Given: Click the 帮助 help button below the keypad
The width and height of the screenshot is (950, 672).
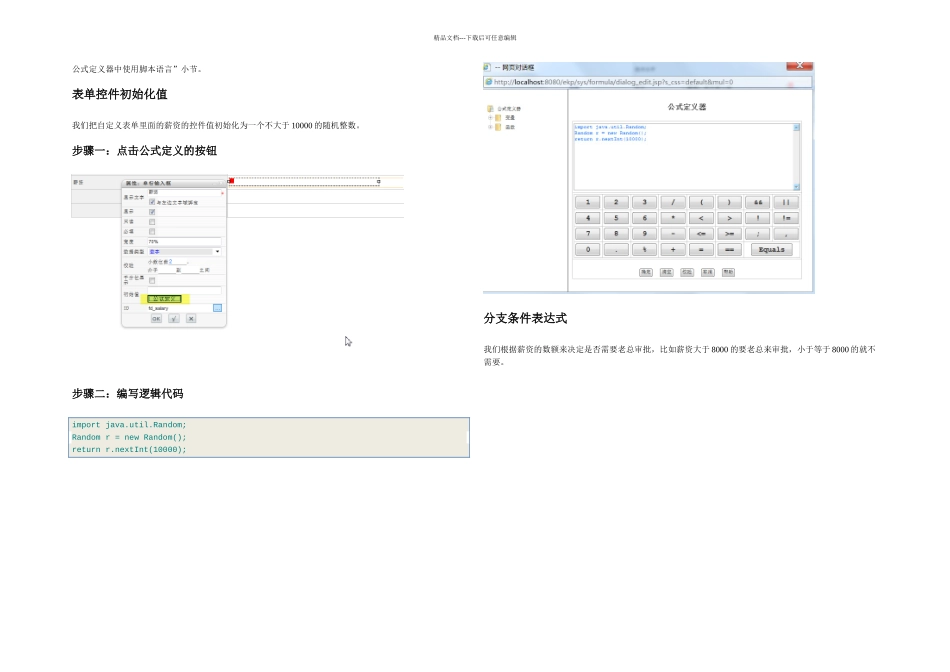Looking at the screenshot, I should [x=728, y=272].
